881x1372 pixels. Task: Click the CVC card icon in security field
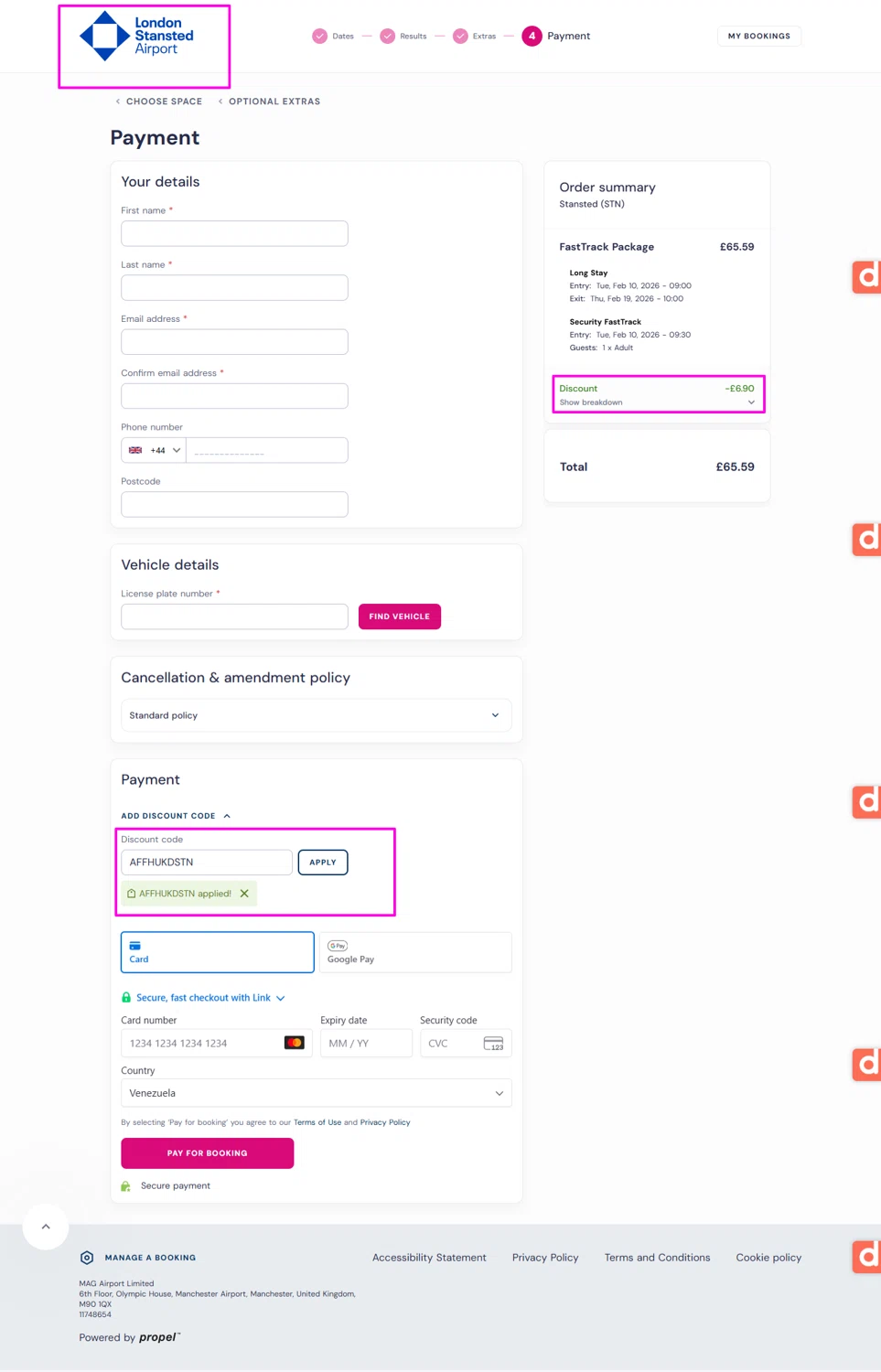point(493,1044)
